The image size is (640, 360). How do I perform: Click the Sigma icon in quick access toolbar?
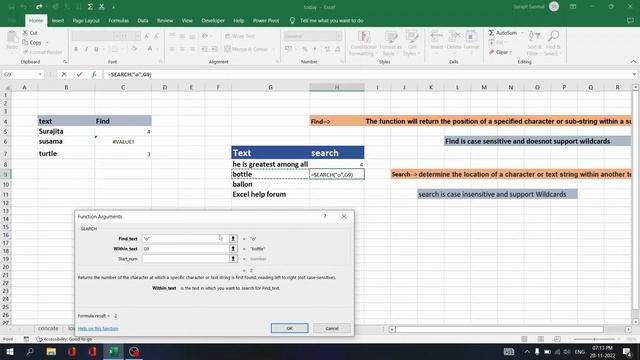pyautogui.click(x=90, y=7)
